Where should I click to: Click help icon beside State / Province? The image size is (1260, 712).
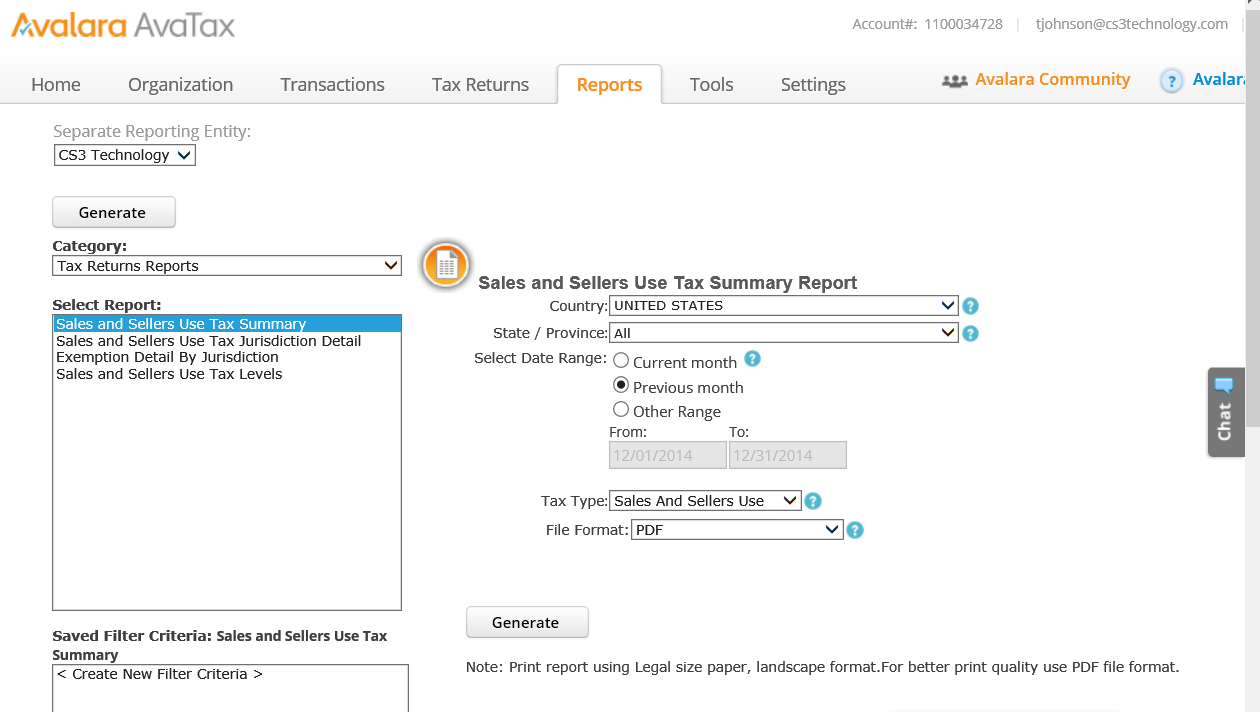tap(970, 334)
